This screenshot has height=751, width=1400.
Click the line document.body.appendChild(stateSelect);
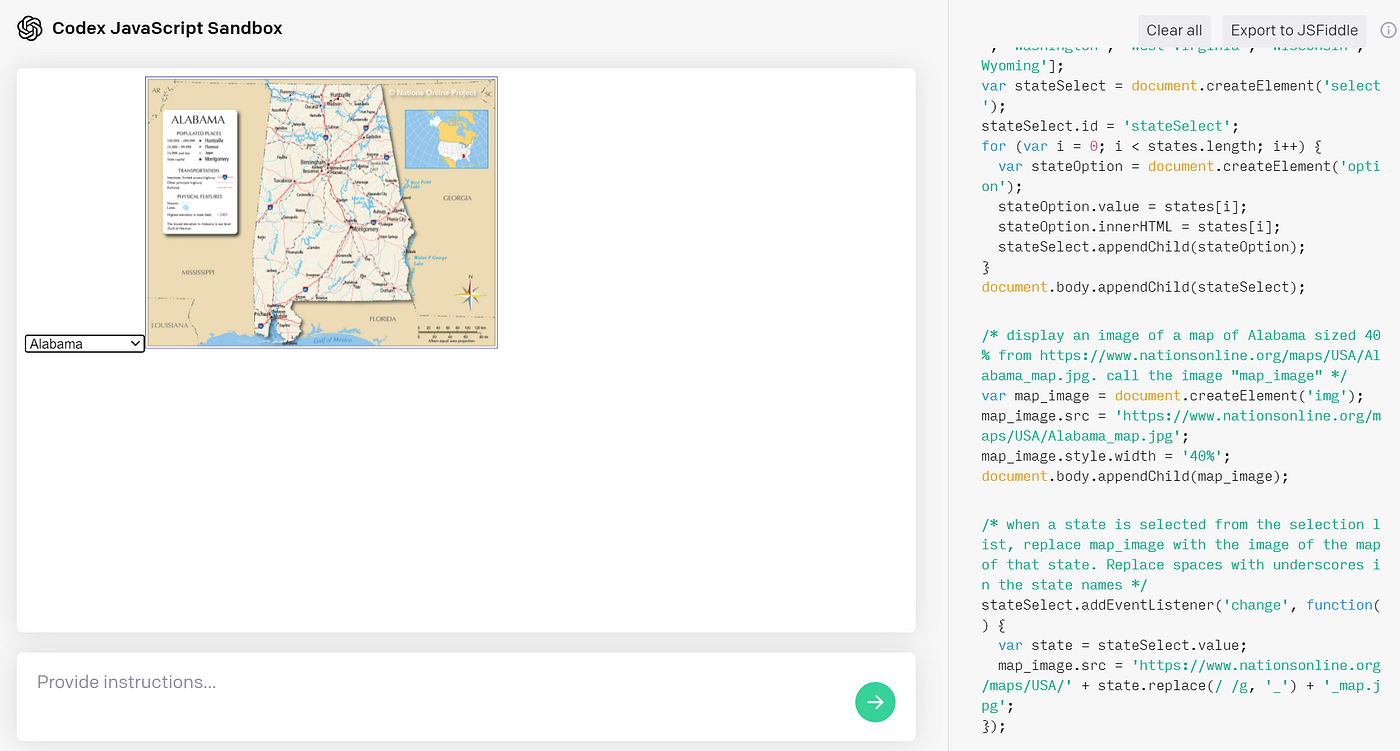[x=1144, y=287]
